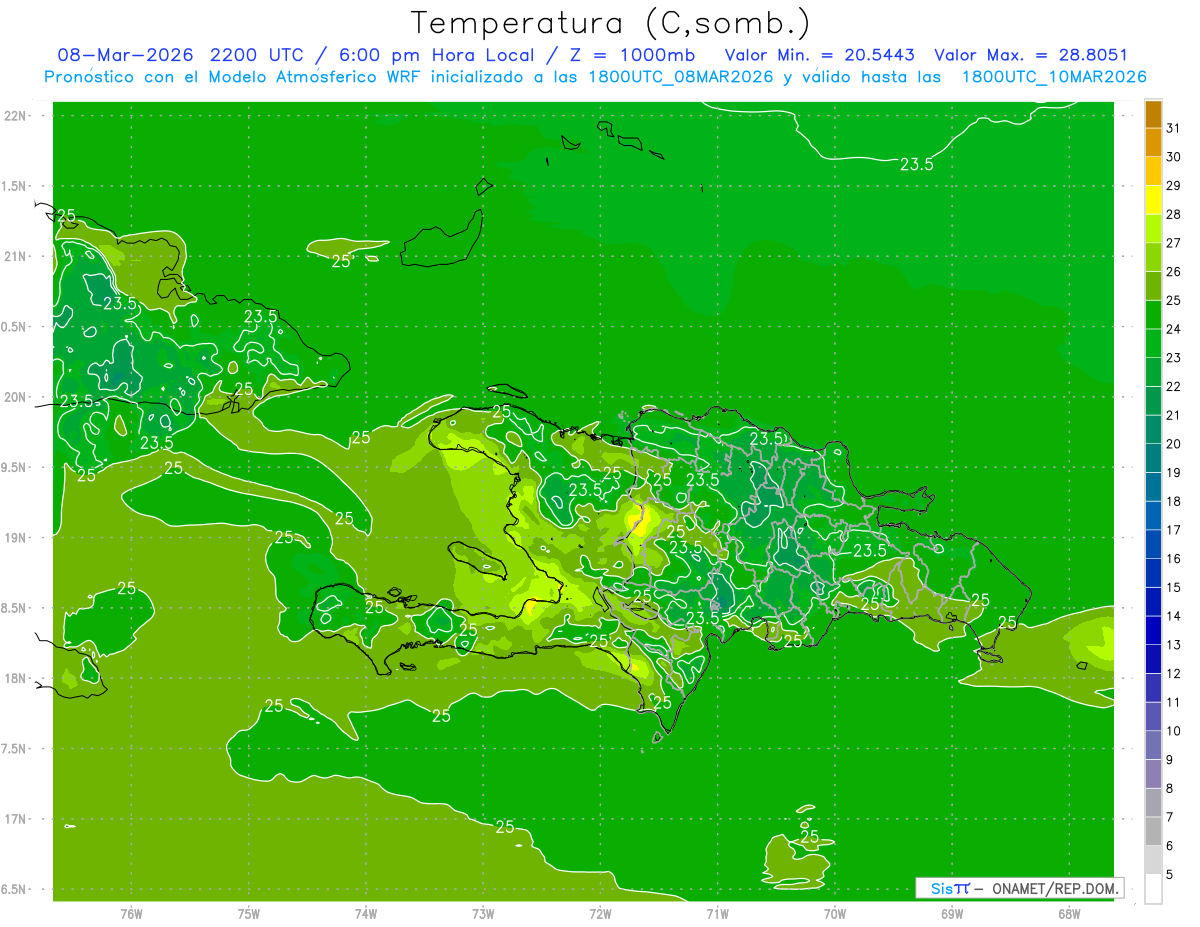Click the '74W' longitude label
1200x927 pixels.
[x=366, y=913]
